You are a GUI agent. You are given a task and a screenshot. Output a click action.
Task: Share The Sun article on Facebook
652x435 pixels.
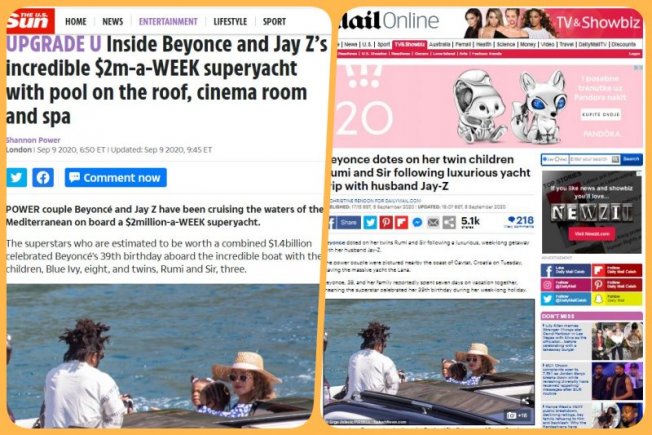coord(43,178)
